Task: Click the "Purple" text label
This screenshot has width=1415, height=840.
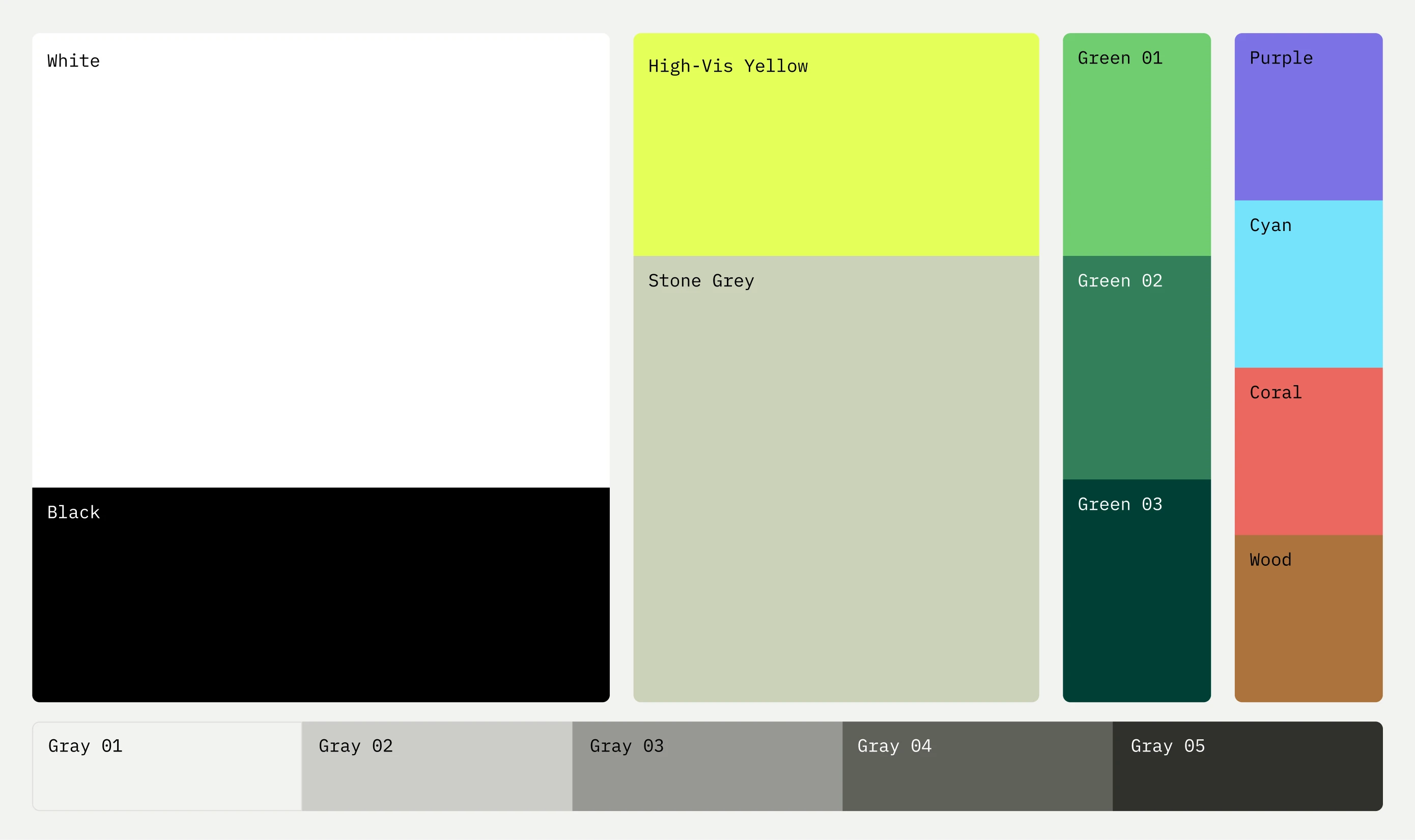Action: coord(1281,57)
